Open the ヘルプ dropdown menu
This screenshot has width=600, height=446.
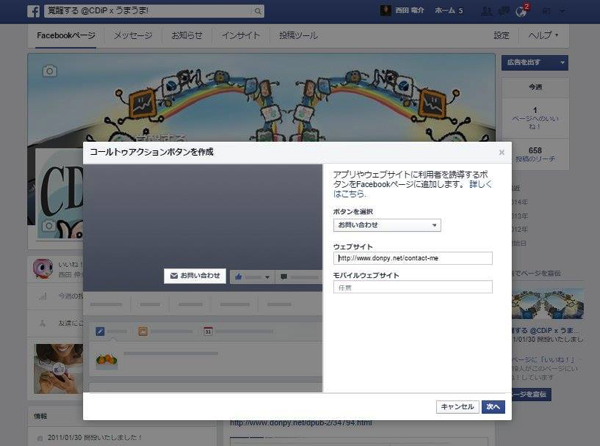click(543, 36)
